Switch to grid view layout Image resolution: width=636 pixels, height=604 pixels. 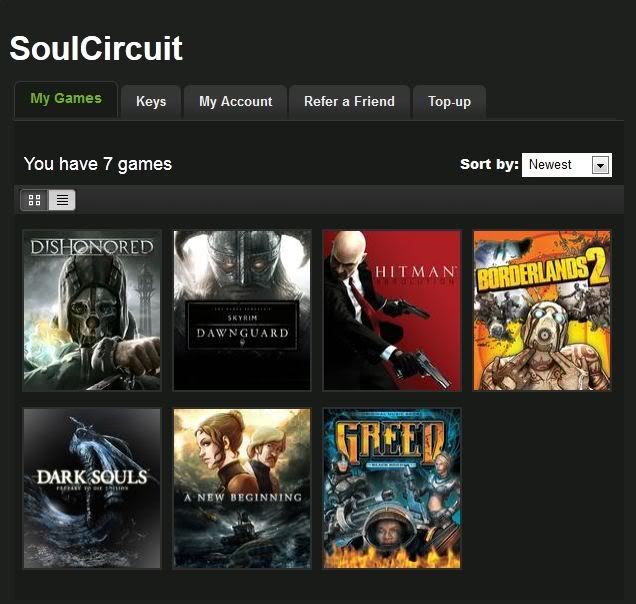(x=35, y=200)
